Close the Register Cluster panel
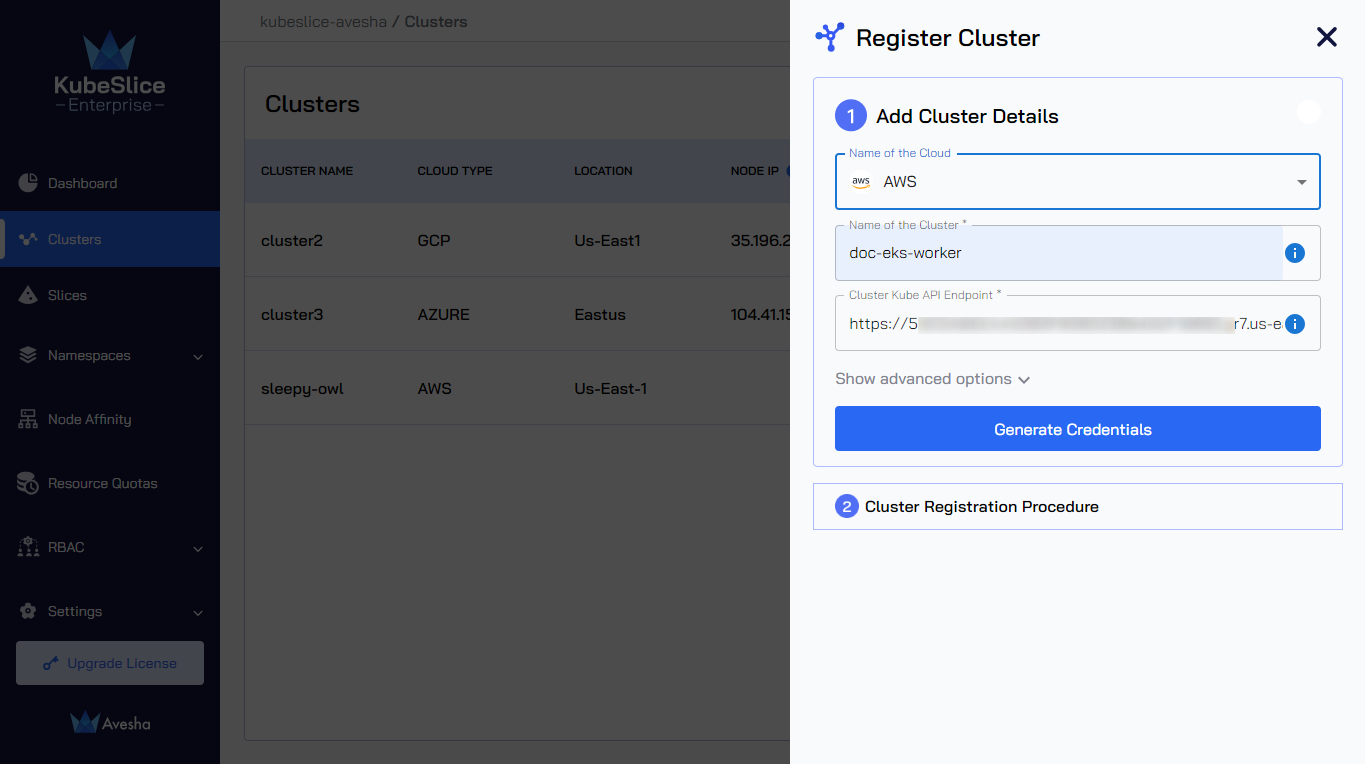This screenshot has width=1365, height=764. (x=1326, y=38)
